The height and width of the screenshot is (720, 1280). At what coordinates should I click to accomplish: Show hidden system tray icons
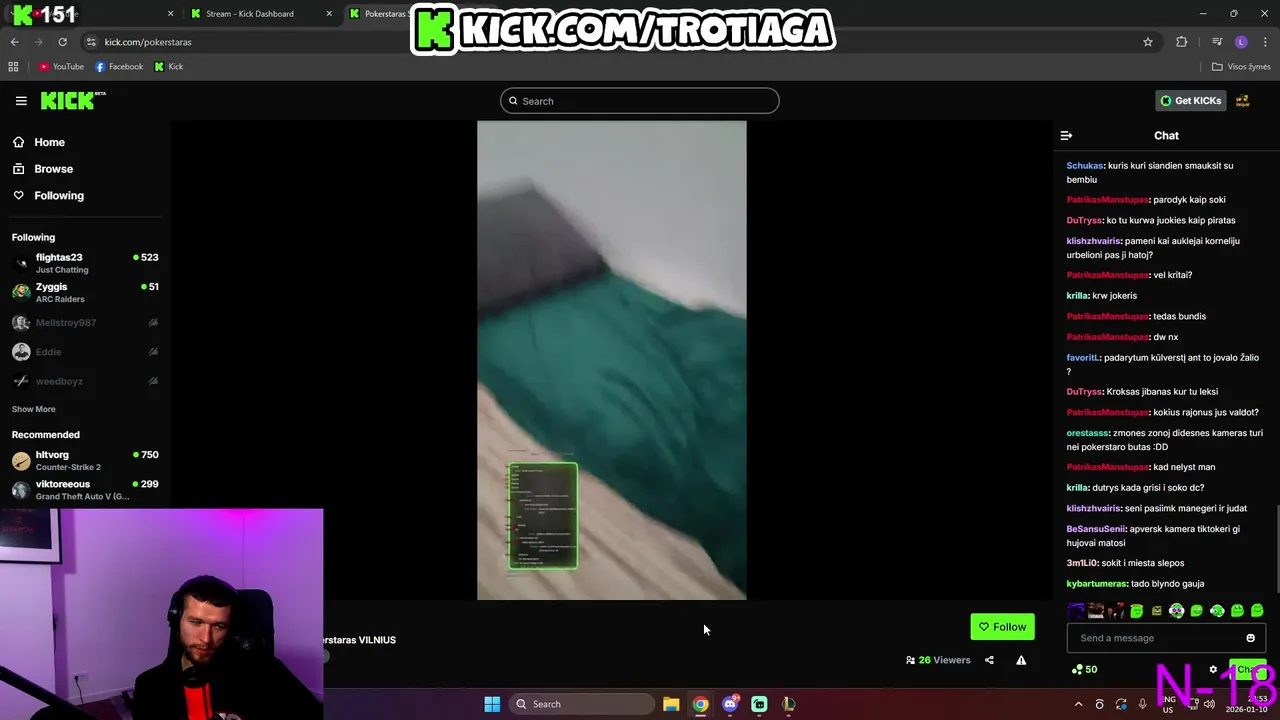pos(1078,704)
